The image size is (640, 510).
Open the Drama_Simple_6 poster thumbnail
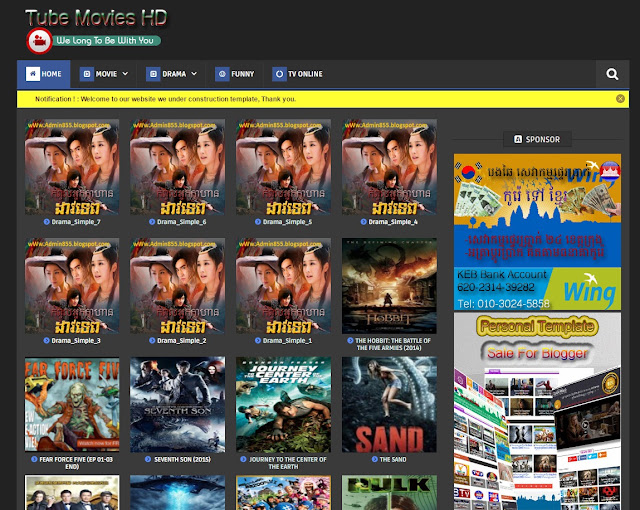[x=178, y=167]
